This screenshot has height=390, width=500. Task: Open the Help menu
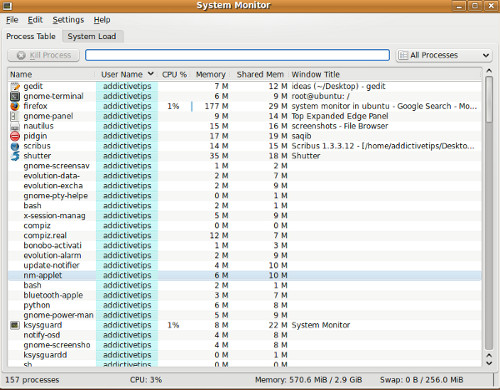102,20
